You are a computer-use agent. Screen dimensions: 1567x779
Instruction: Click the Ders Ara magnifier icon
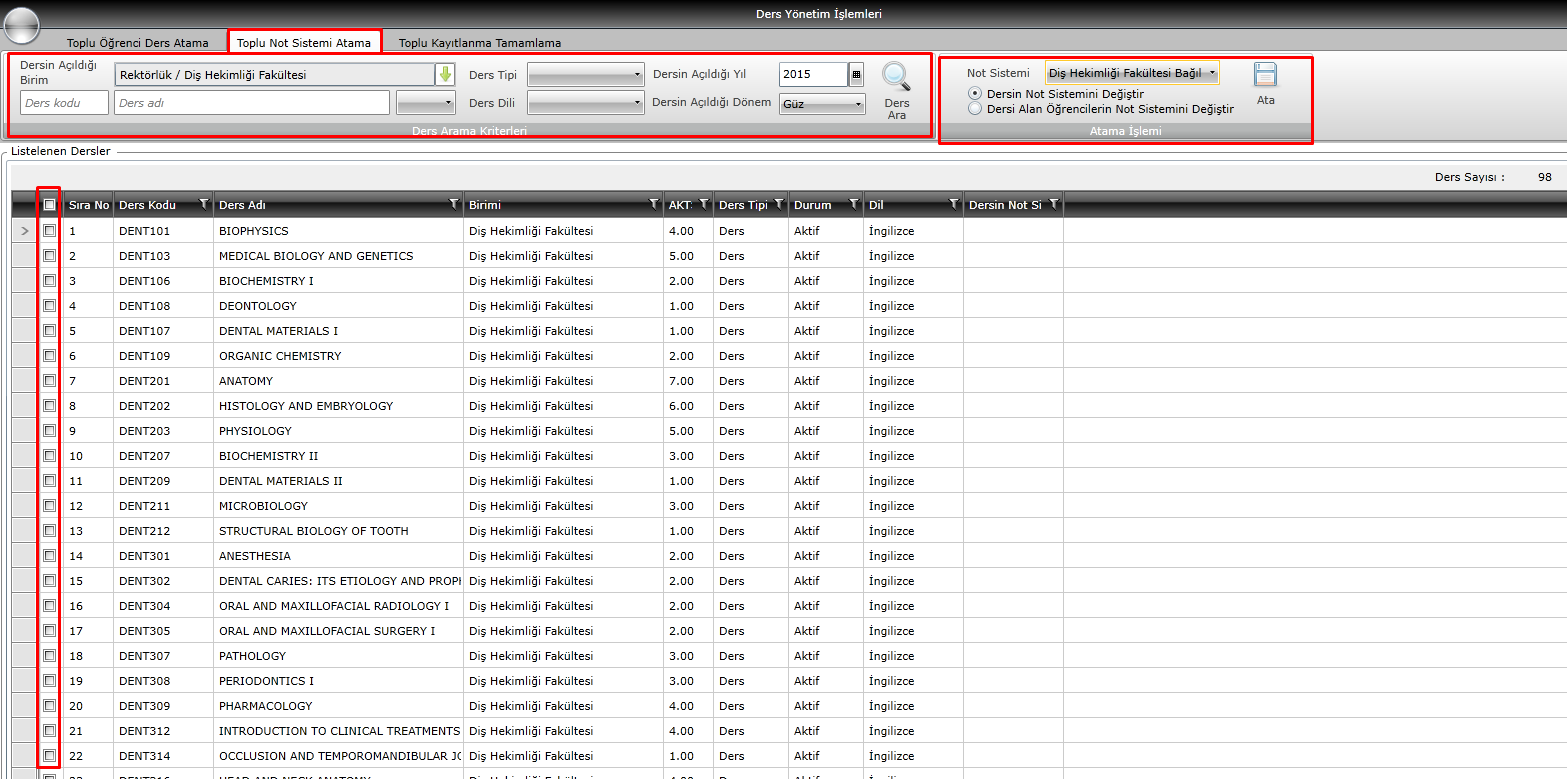(x=896, y=77)
